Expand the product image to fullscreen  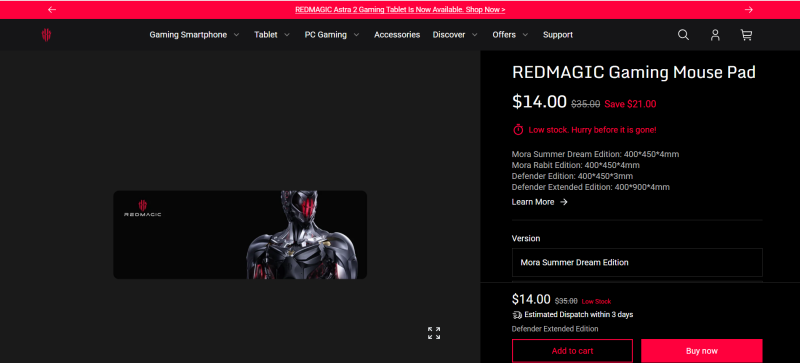(434, 333)
